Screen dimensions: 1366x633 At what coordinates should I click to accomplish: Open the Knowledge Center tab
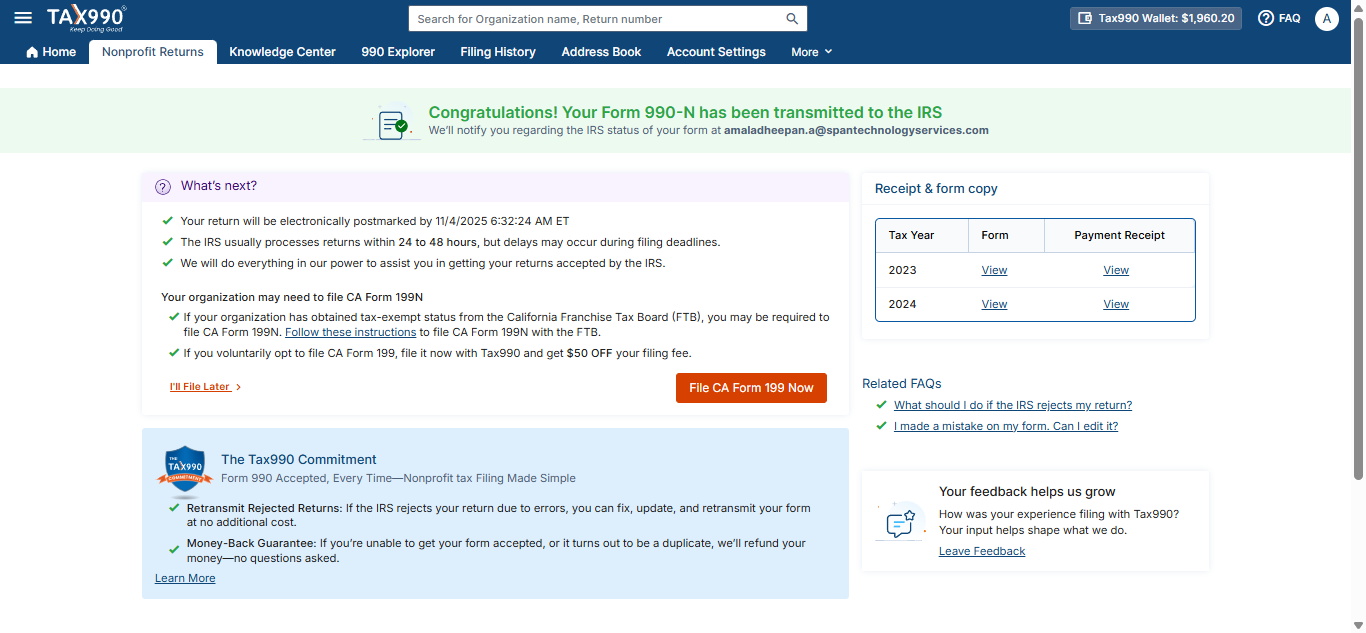click(x=283, y=52)
